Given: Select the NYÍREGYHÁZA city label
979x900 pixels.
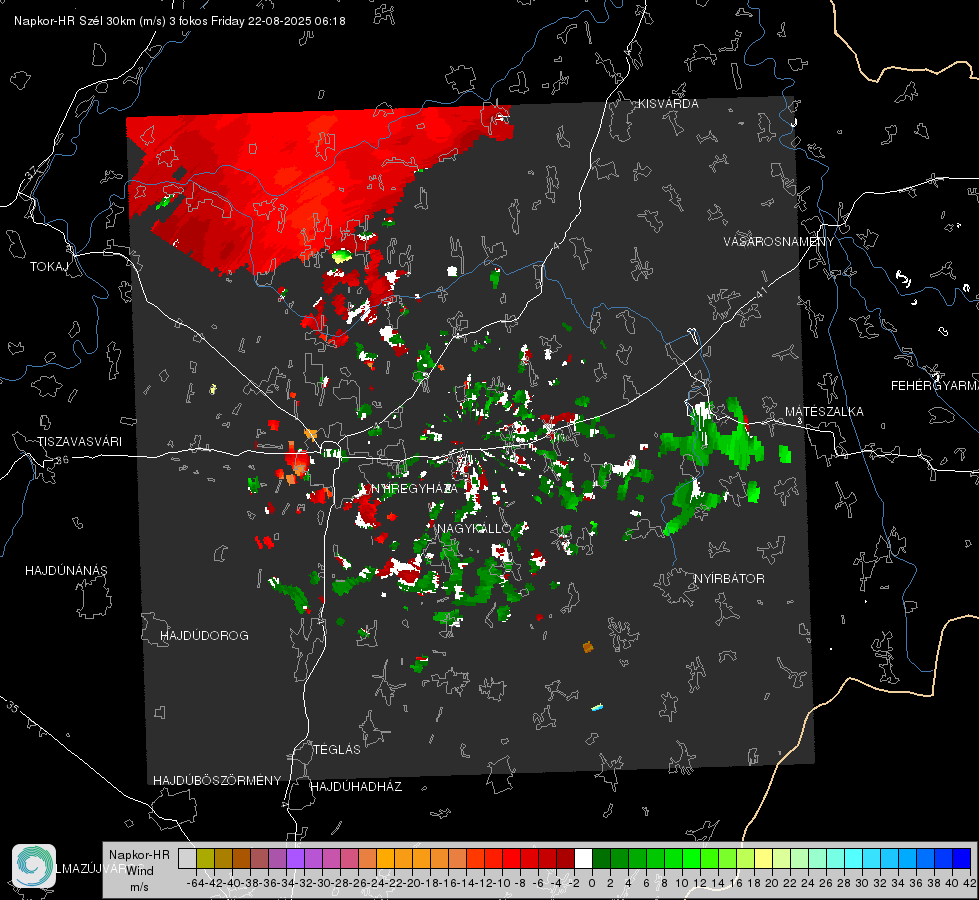Looking at the screenshot, I should click(x=414, y=488).
